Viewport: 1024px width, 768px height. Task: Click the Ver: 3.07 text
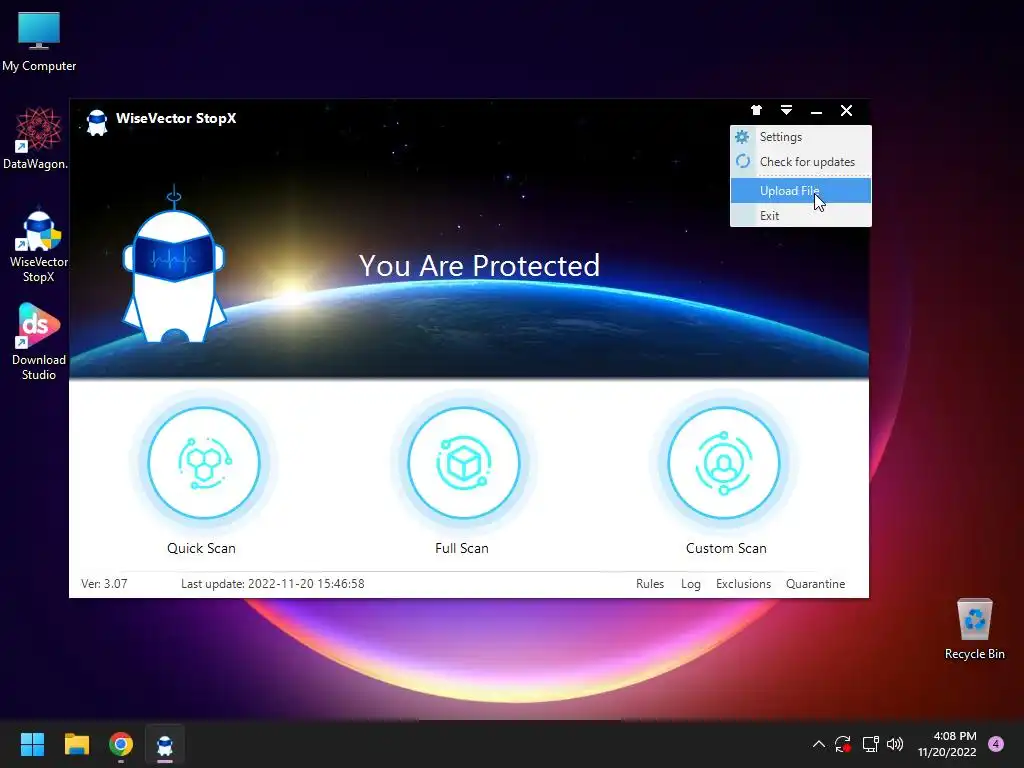click(x=104, y=584)
